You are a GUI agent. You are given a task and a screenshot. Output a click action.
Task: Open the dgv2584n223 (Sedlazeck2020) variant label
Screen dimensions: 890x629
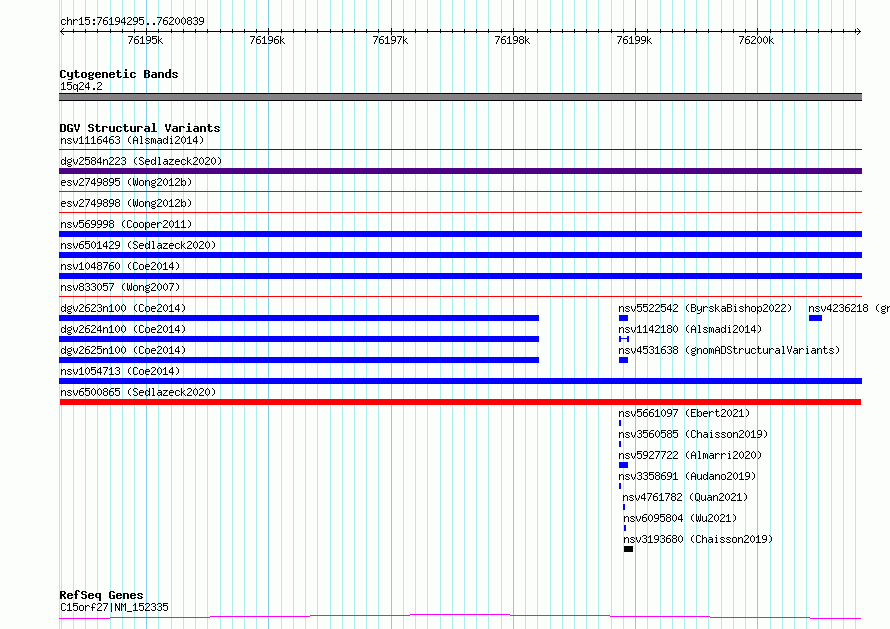pyautogui.click(x=141, y=161)
